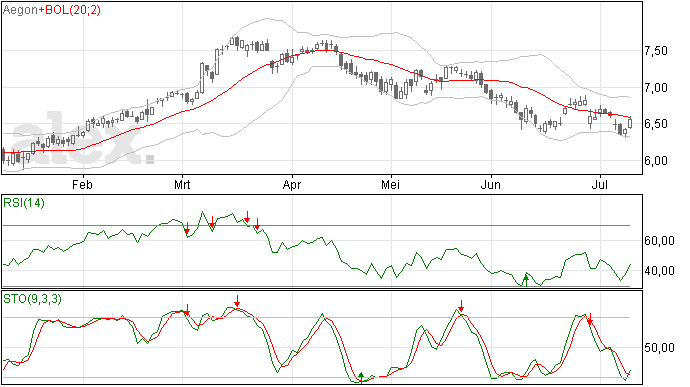The image size is (690, 387).
Task: Click the Apr month label
Action: tap(292, 184)
